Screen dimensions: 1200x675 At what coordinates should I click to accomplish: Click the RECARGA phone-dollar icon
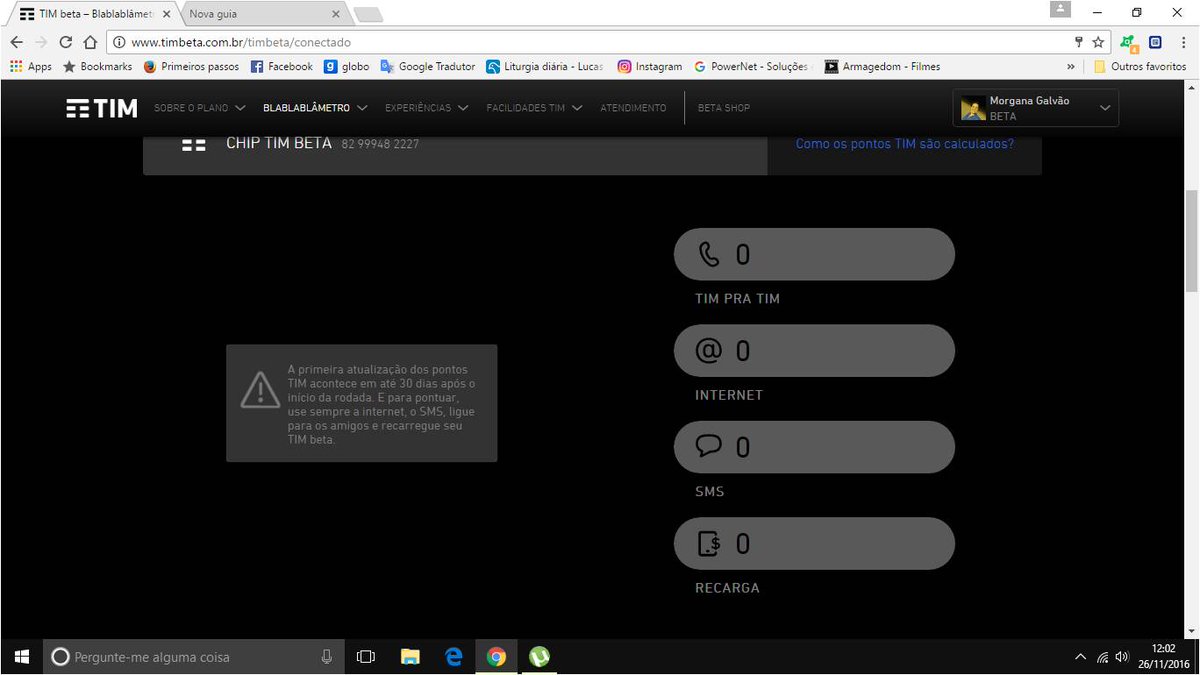tap(710, 543)
